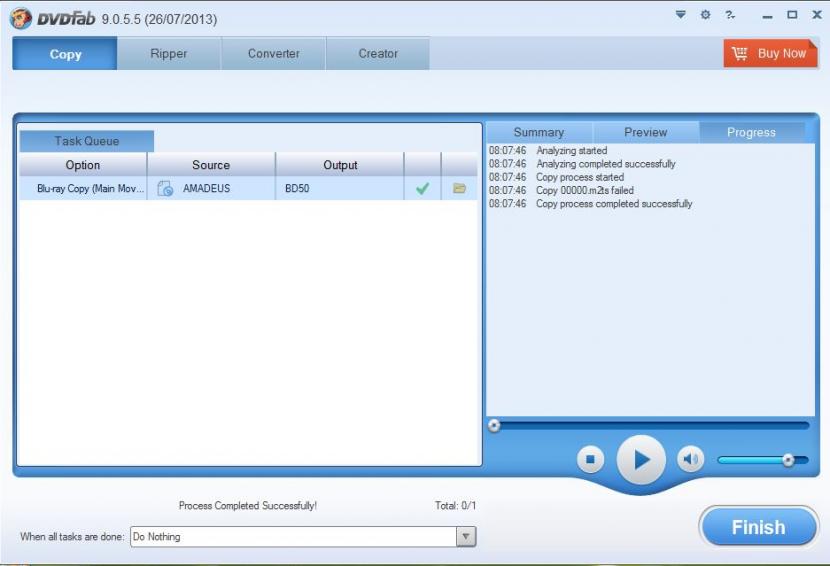
Task: Click the Option column header
Action: tap(83, 165)
